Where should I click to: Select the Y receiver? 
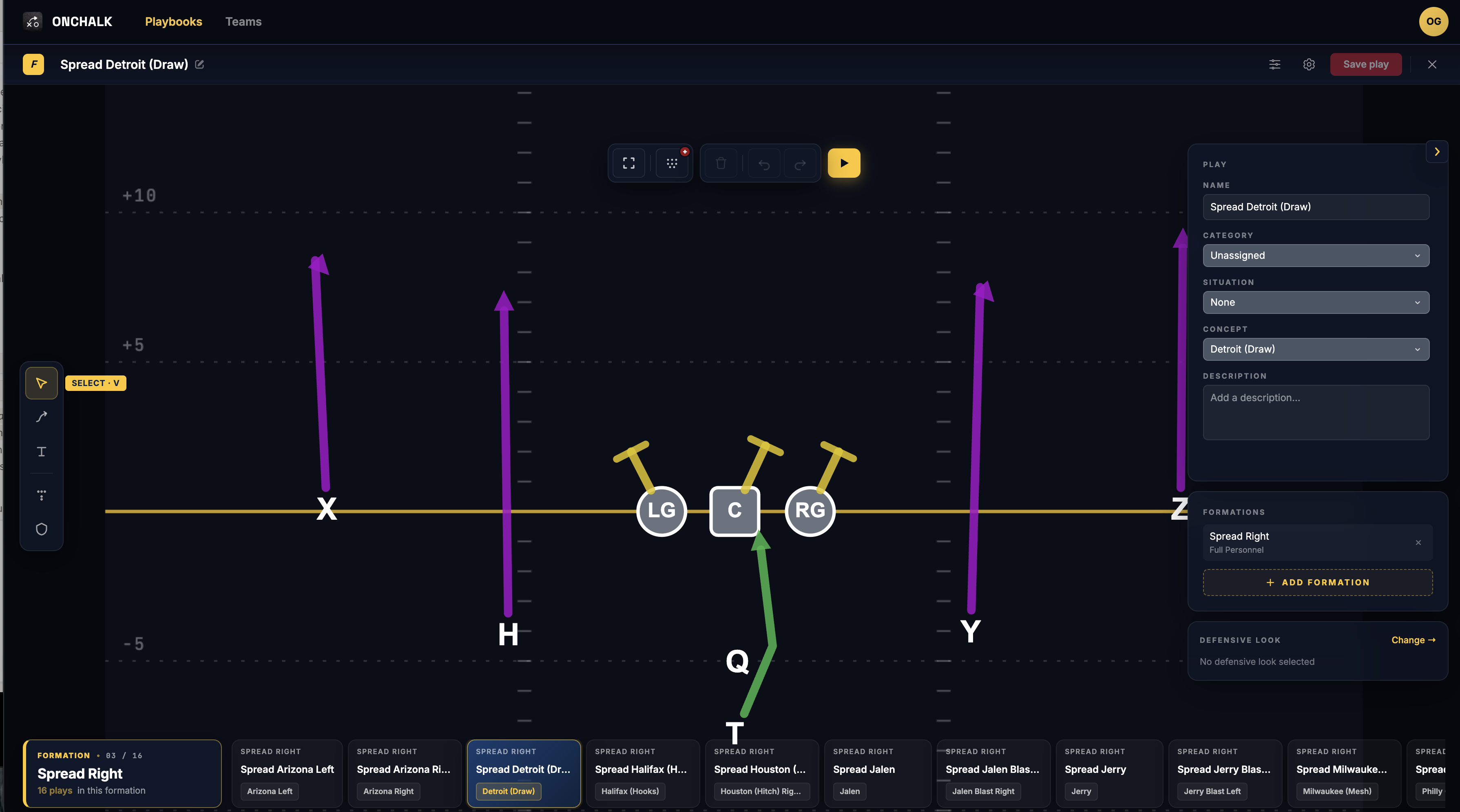coord(970,631)
